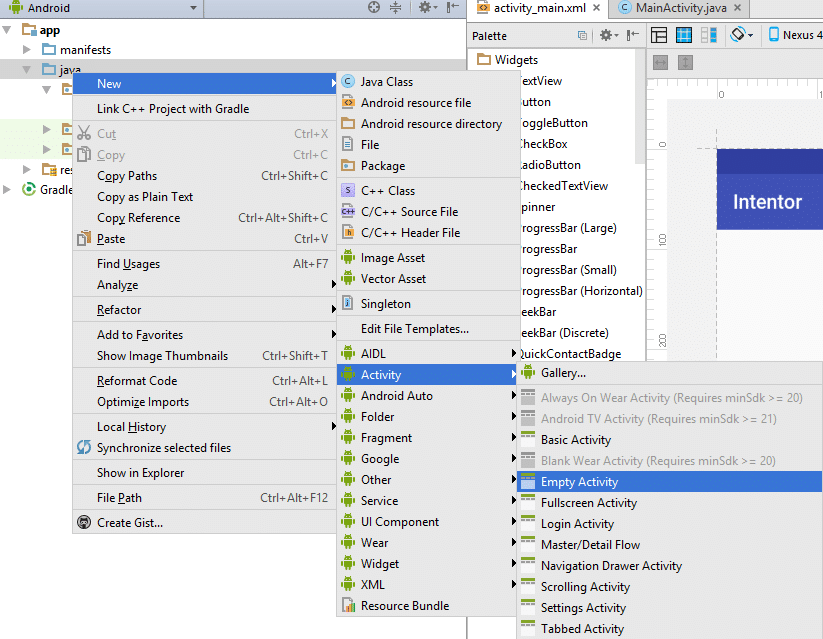Choose Java Class from the New submenu

point(428,82)
